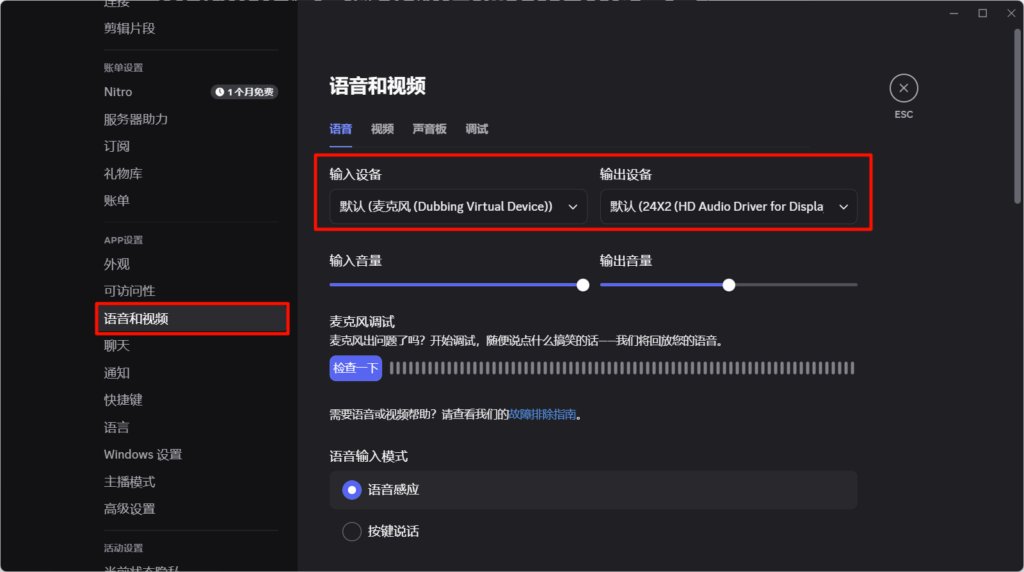The image size is (1024, 572).
Task: Adjust the 输入音量 slider handle
Action: [583, 285]
